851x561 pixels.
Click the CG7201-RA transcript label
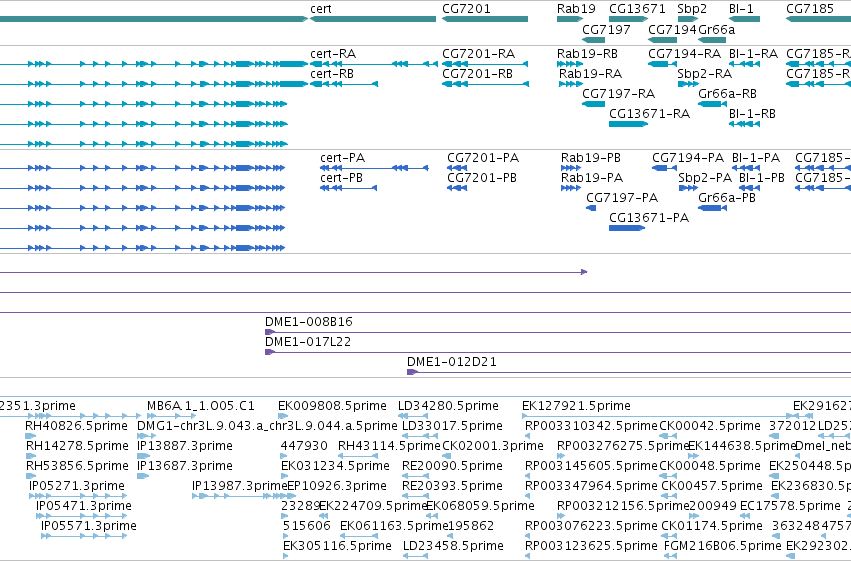[479, 54]
